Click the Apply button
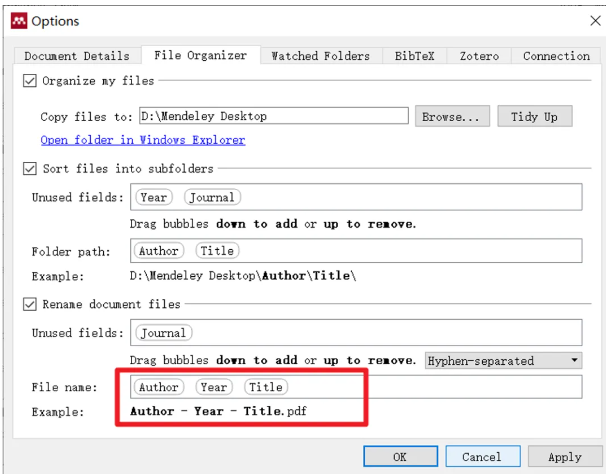 coord(565,457)
